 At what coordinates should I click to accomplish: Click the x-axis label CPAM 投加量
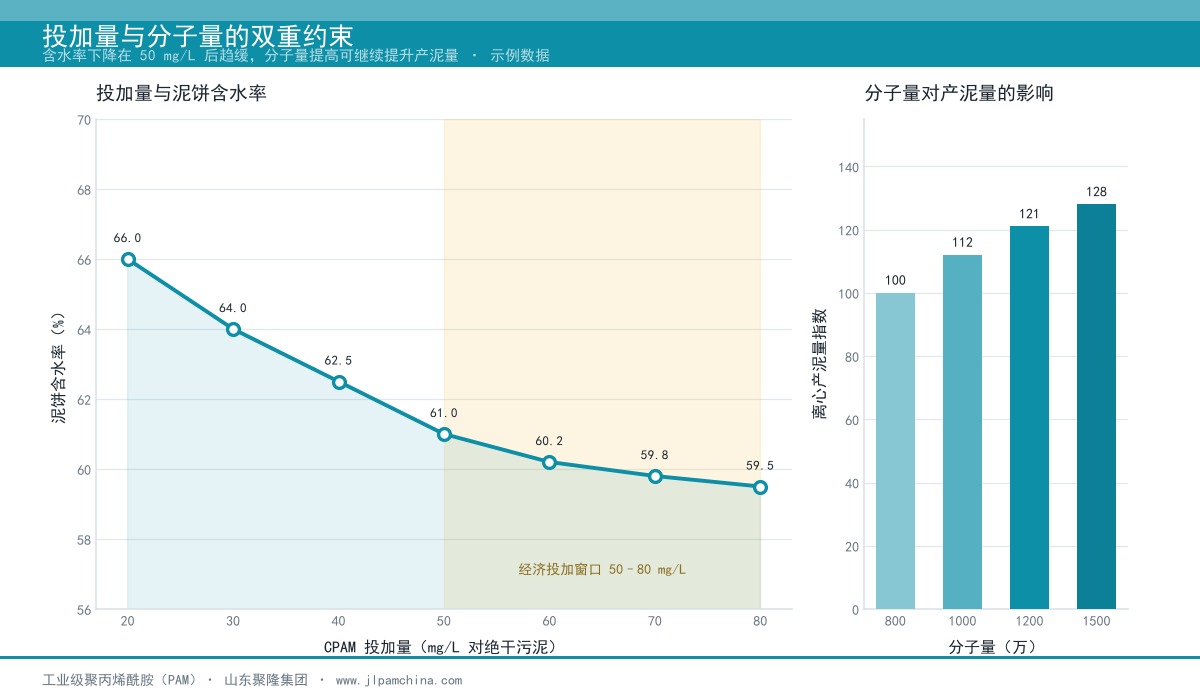pos(440,647)
